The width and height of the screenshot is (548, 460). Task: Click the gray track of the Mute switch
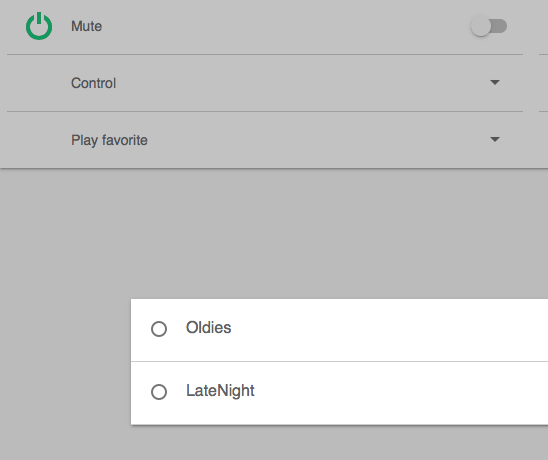tap(499, 26)
